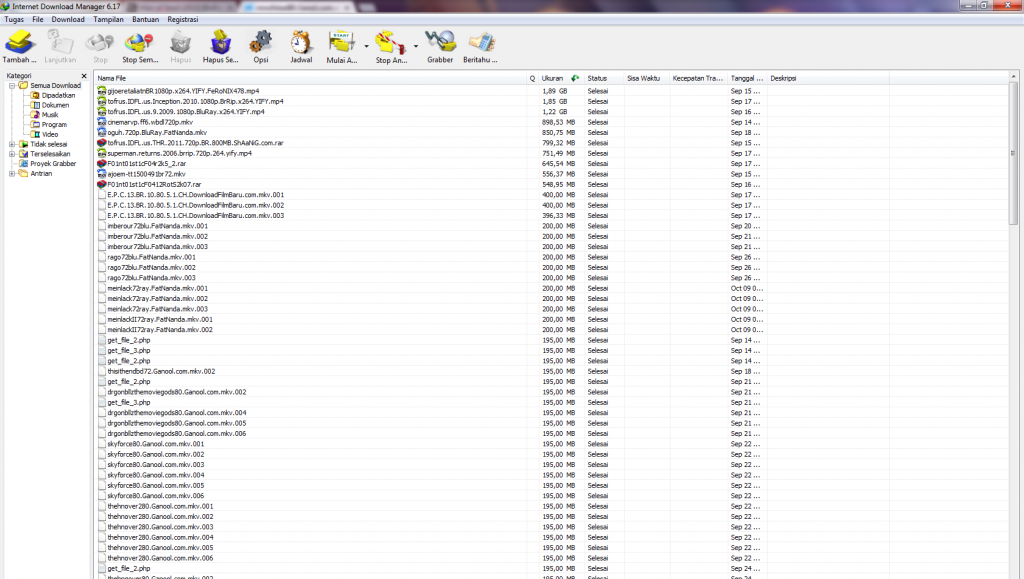Select file F01nt01st1cF04r2k5_2.rar

click(x=147, y=164)
